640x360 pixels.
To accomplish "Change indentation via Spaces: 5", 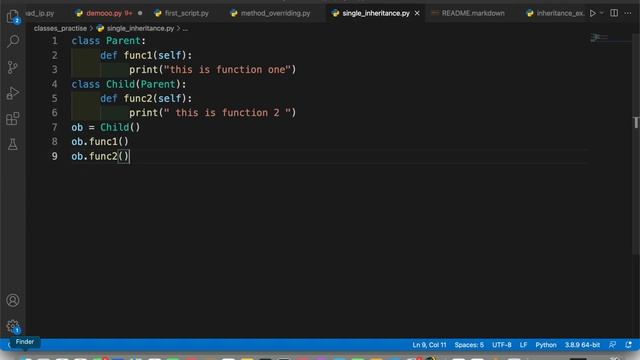I will click(469, 345).
